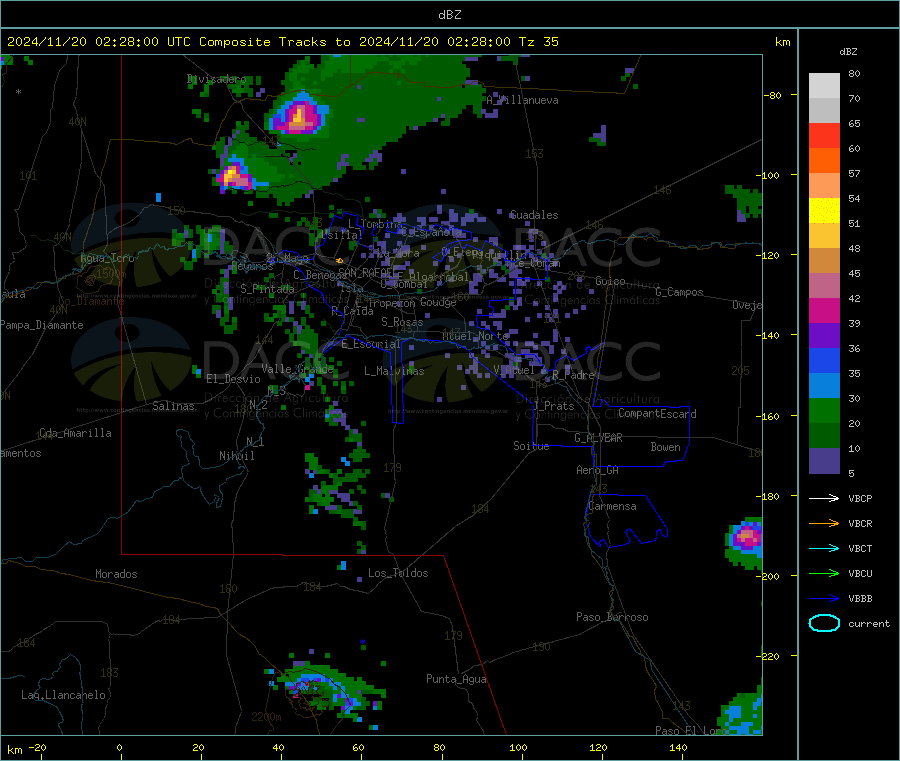The height and width of the screenshot is (761, 900).
Task: Click the 'Tz 35' header value
Action: click(538, 42)
